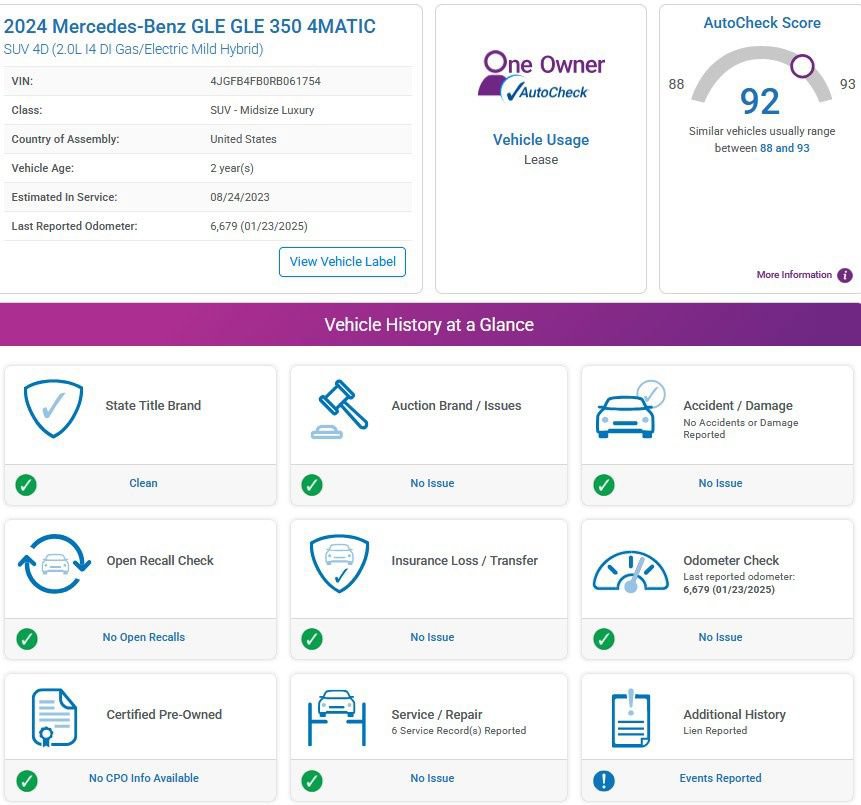Click the Service / Repair card title
Image resolution: width=861 pixels, height=805 pixels.
pyautogui.click(x=437, y=714)
